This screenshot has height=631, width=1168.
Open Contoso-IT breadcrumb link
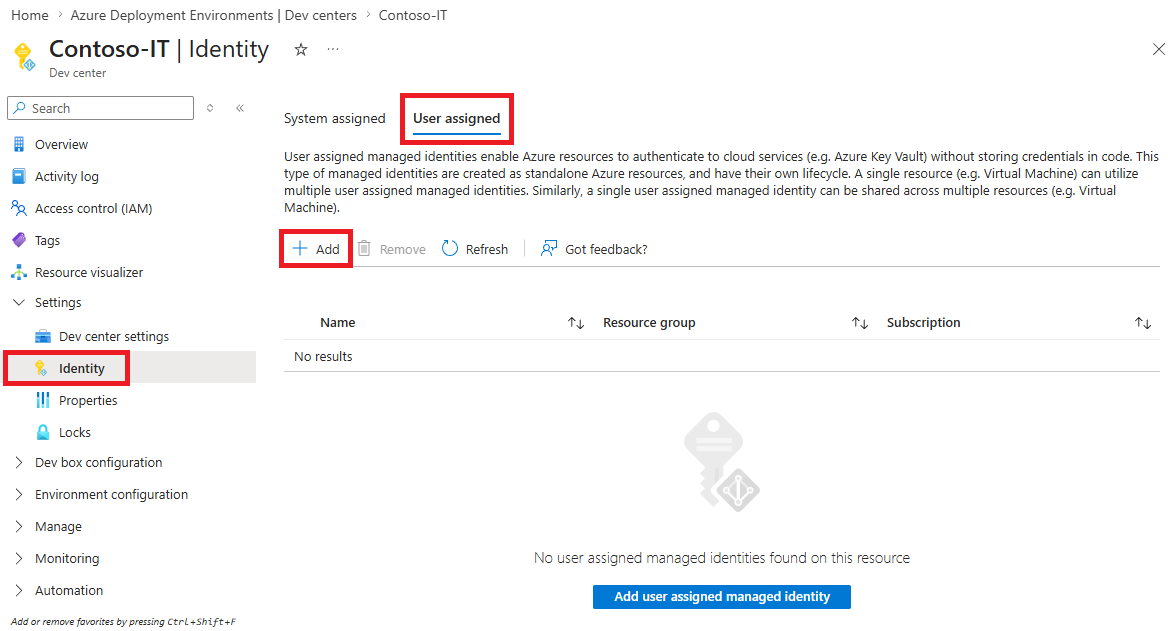coord(413,15)
